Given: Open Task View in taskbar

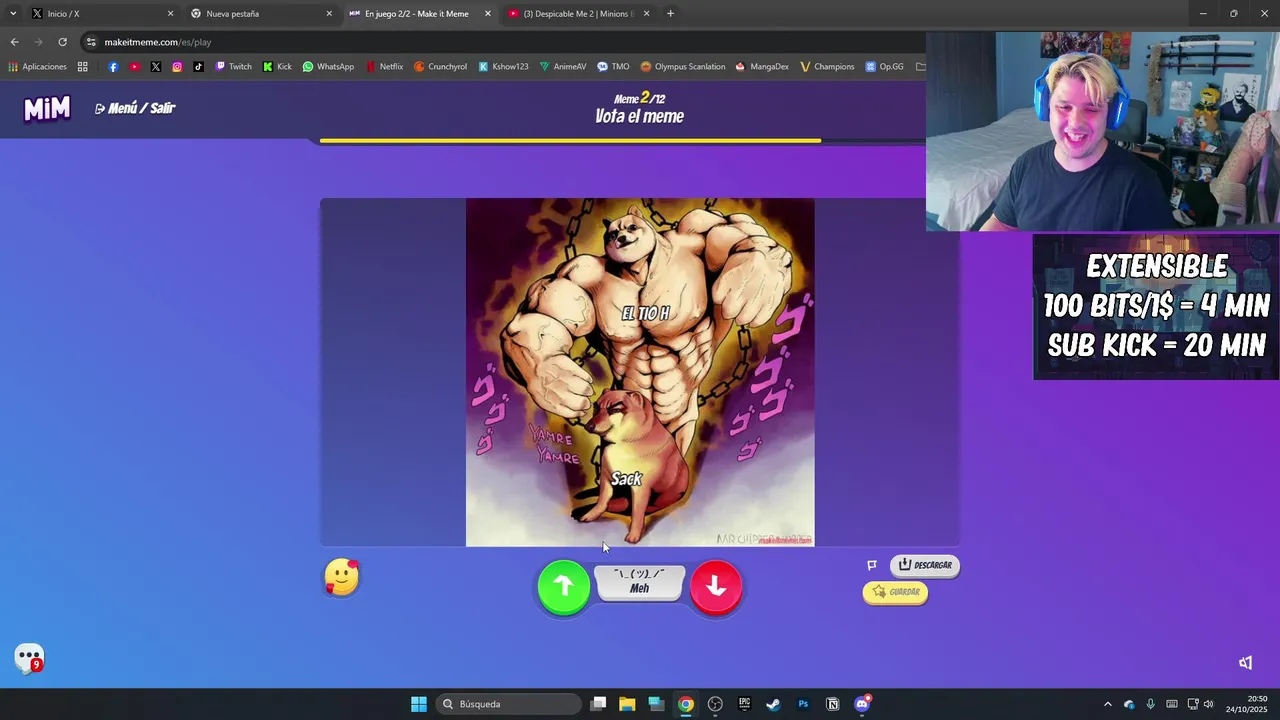Looking at the screenshot, I should tap(598, 704).
